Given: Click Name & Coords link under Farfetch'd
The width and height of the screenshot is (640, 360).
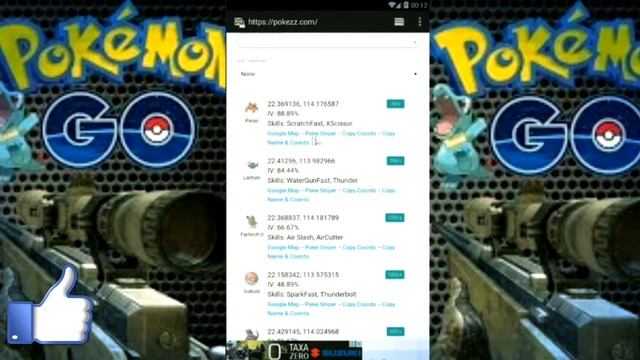Looking at the screenshot, I should (288, 256).
